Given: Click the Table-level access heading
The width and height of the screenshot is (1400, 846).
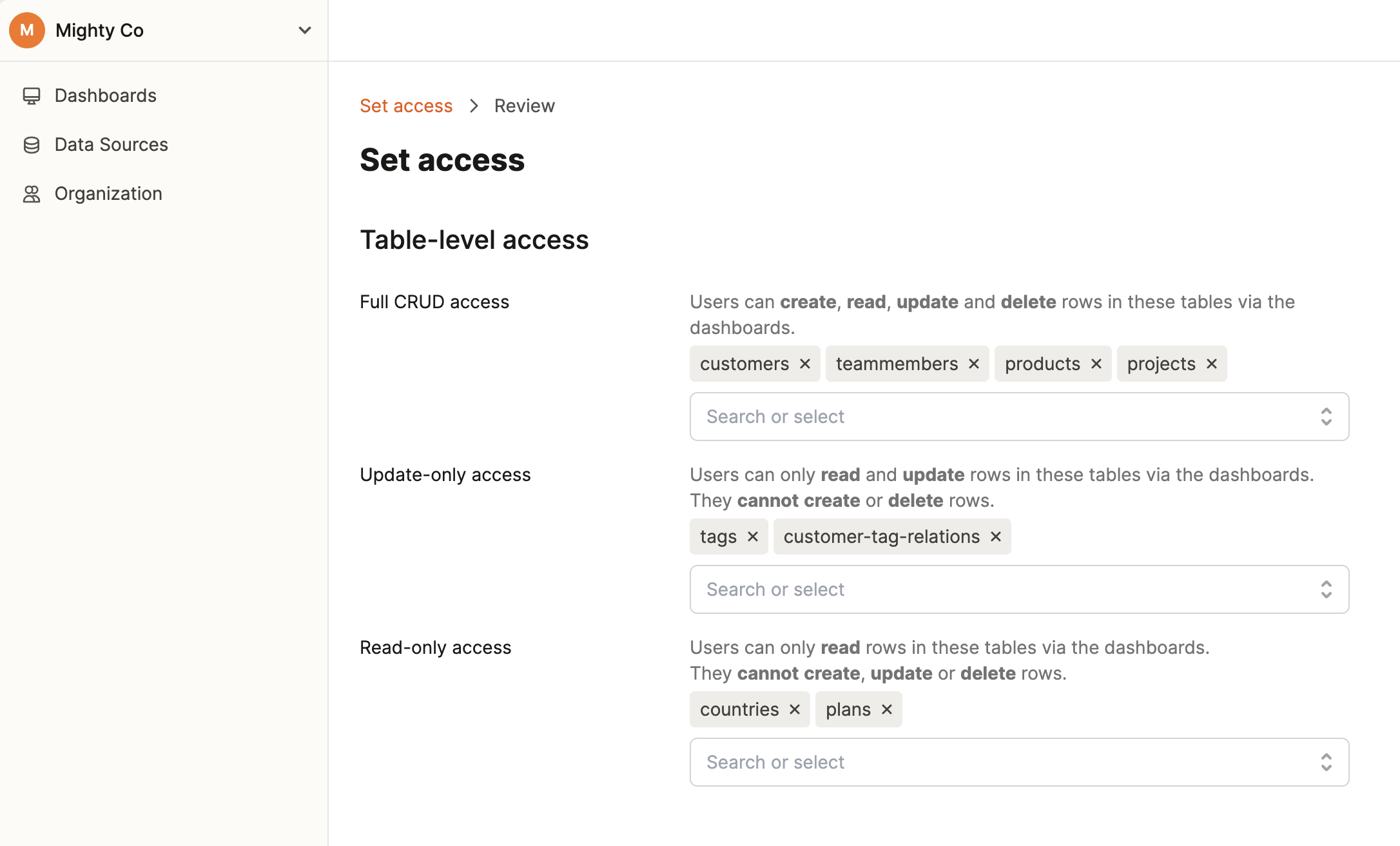Looking at the screenshot, I should pyautogui.click(x=474, y=240).
